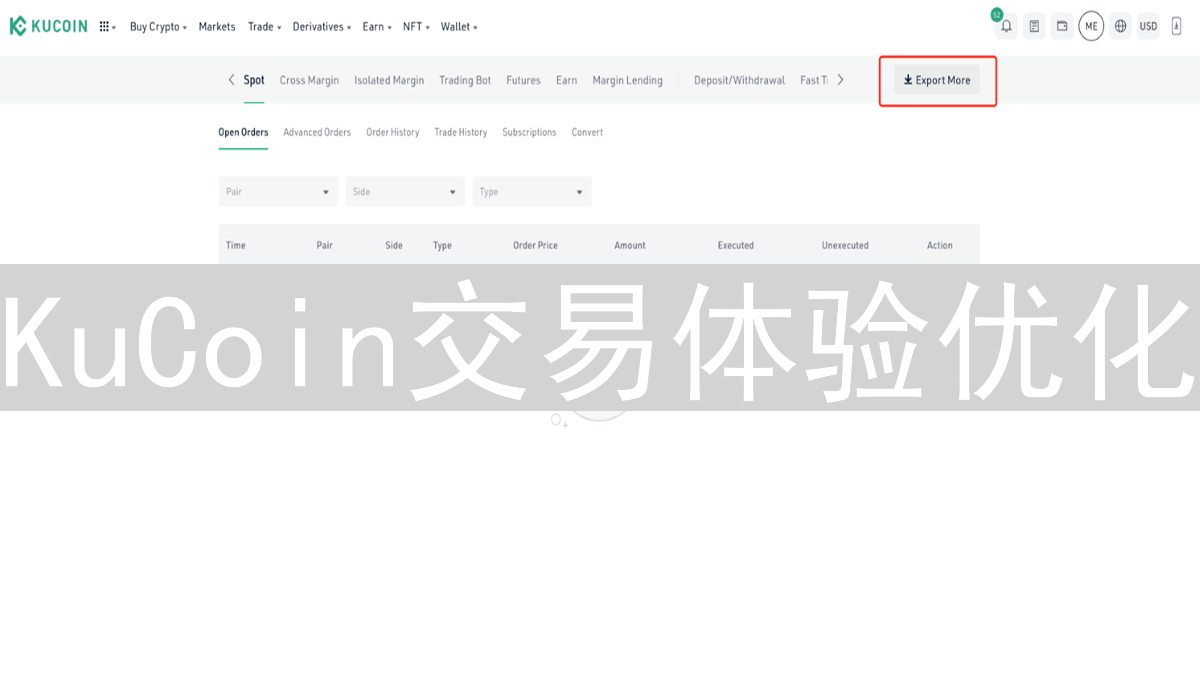This screenshot has height=675, width=1200.
Task: Click the Side column header
Action: coord(394,245)
